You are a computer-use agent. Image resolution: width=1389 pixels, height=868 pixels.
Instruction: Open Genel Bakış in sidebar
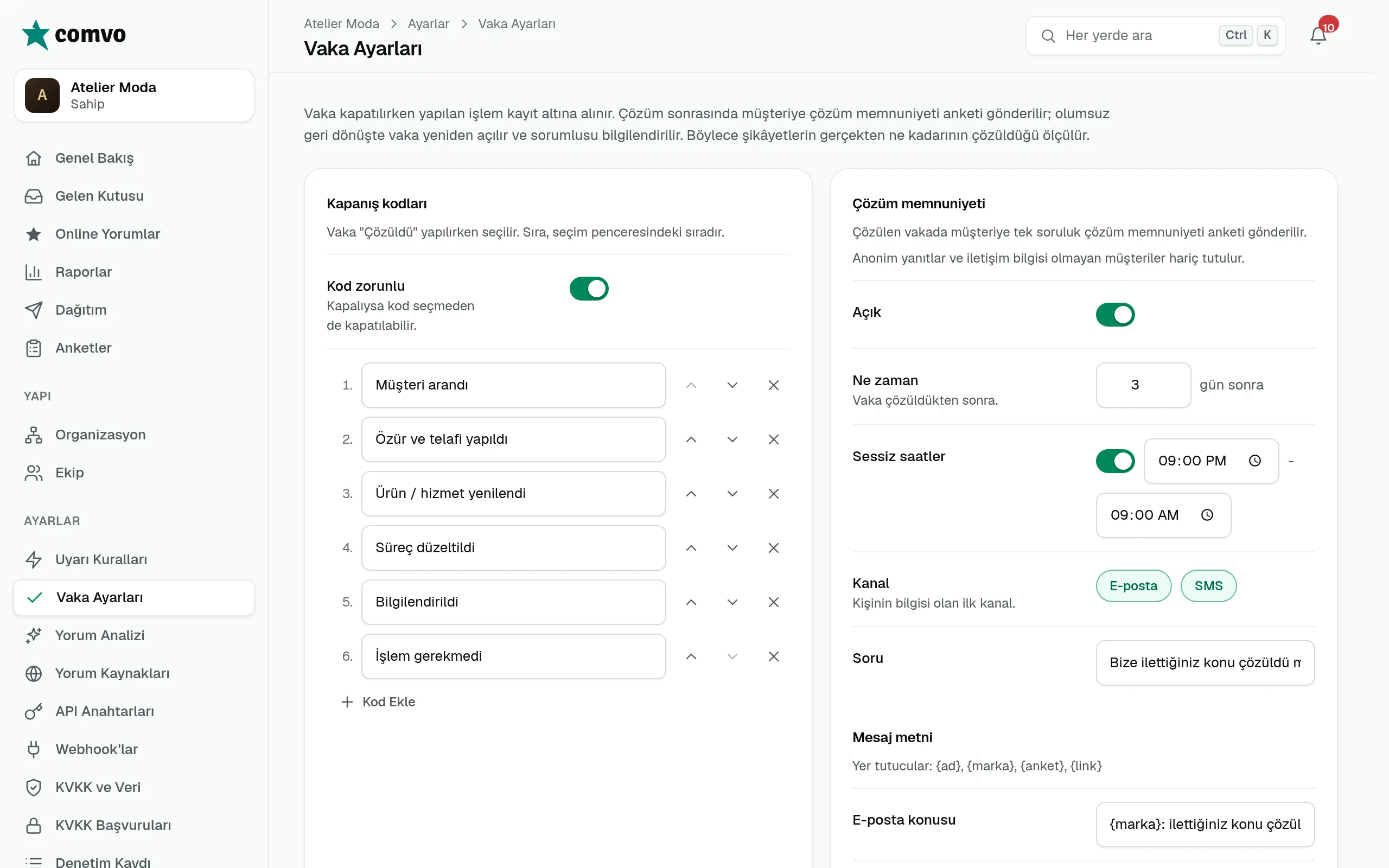(x=133, y=158)
